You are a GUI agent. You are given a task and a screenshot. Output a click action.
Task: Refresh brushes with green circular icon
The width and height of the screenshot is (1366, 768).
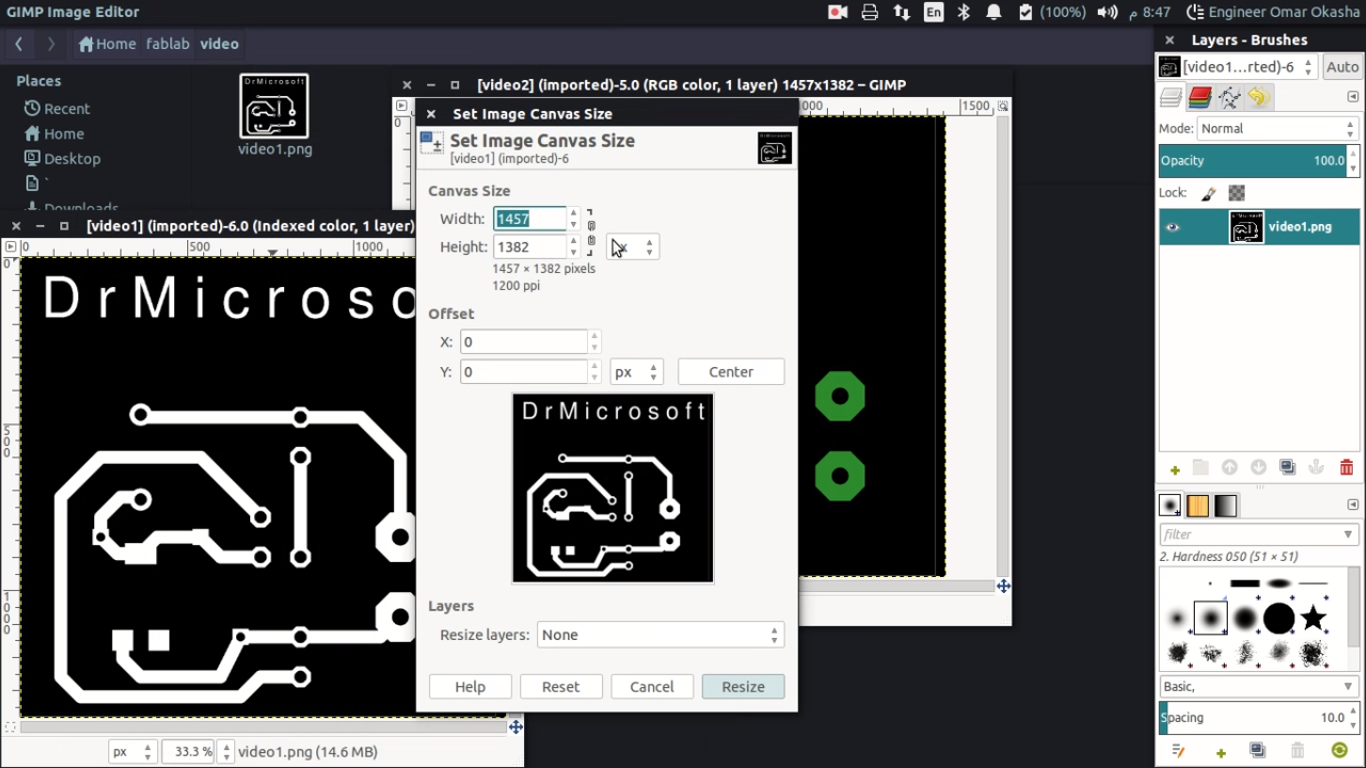point(1340,751)
